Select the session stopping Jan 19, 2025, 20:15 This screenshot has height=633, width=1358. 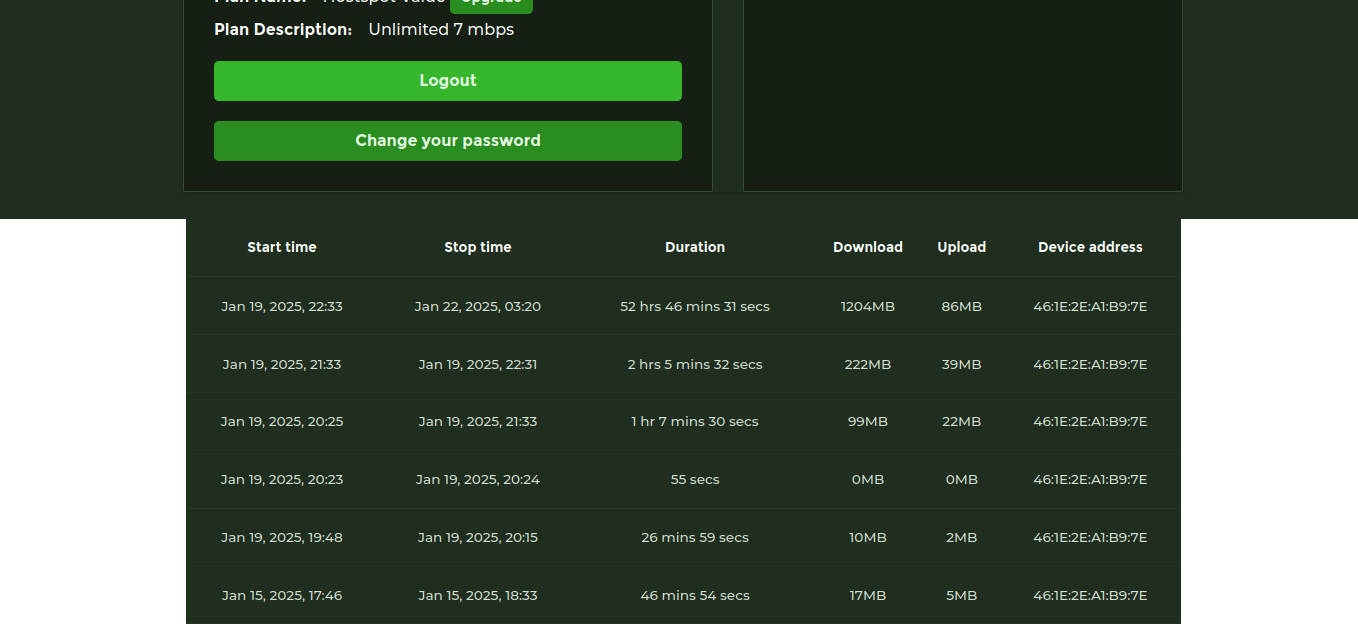(477, 537)
